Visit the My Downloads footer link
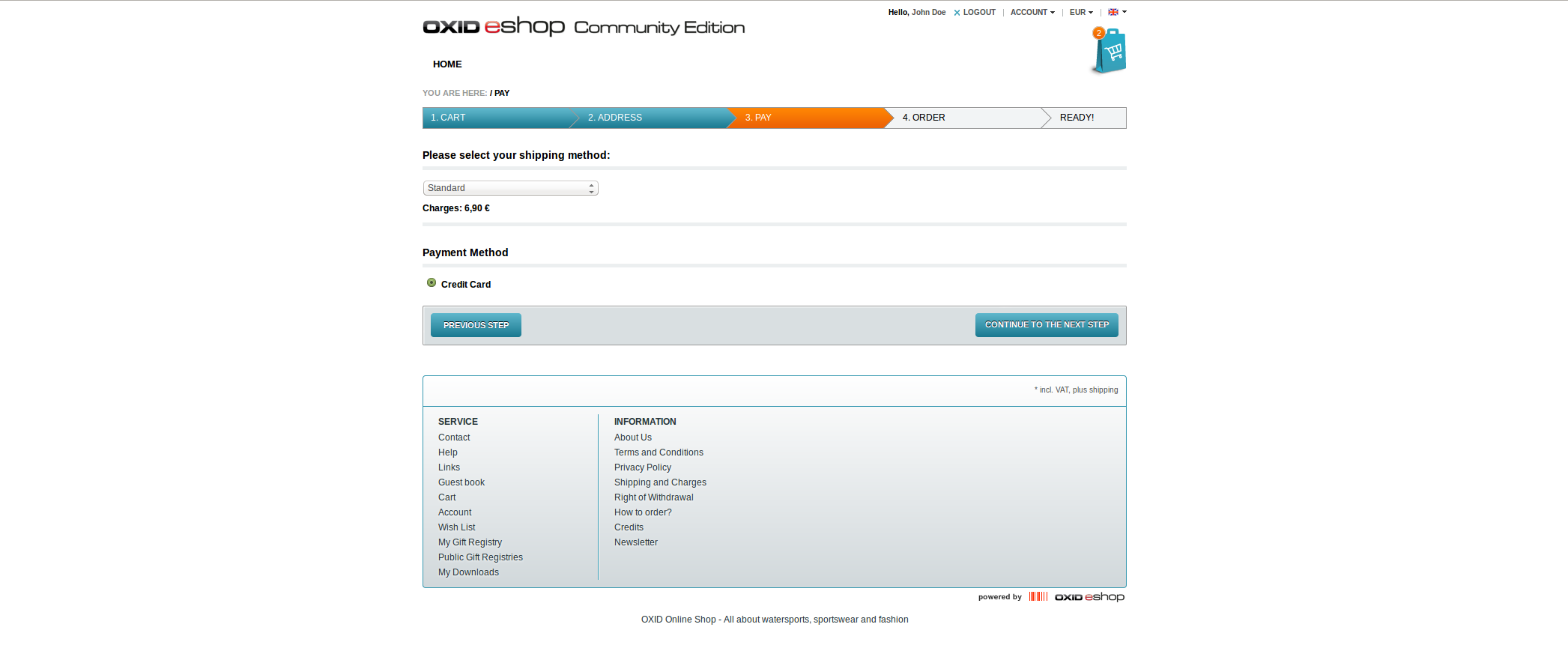This screenshot has width=1568, height=657. (x=468, y=572)
